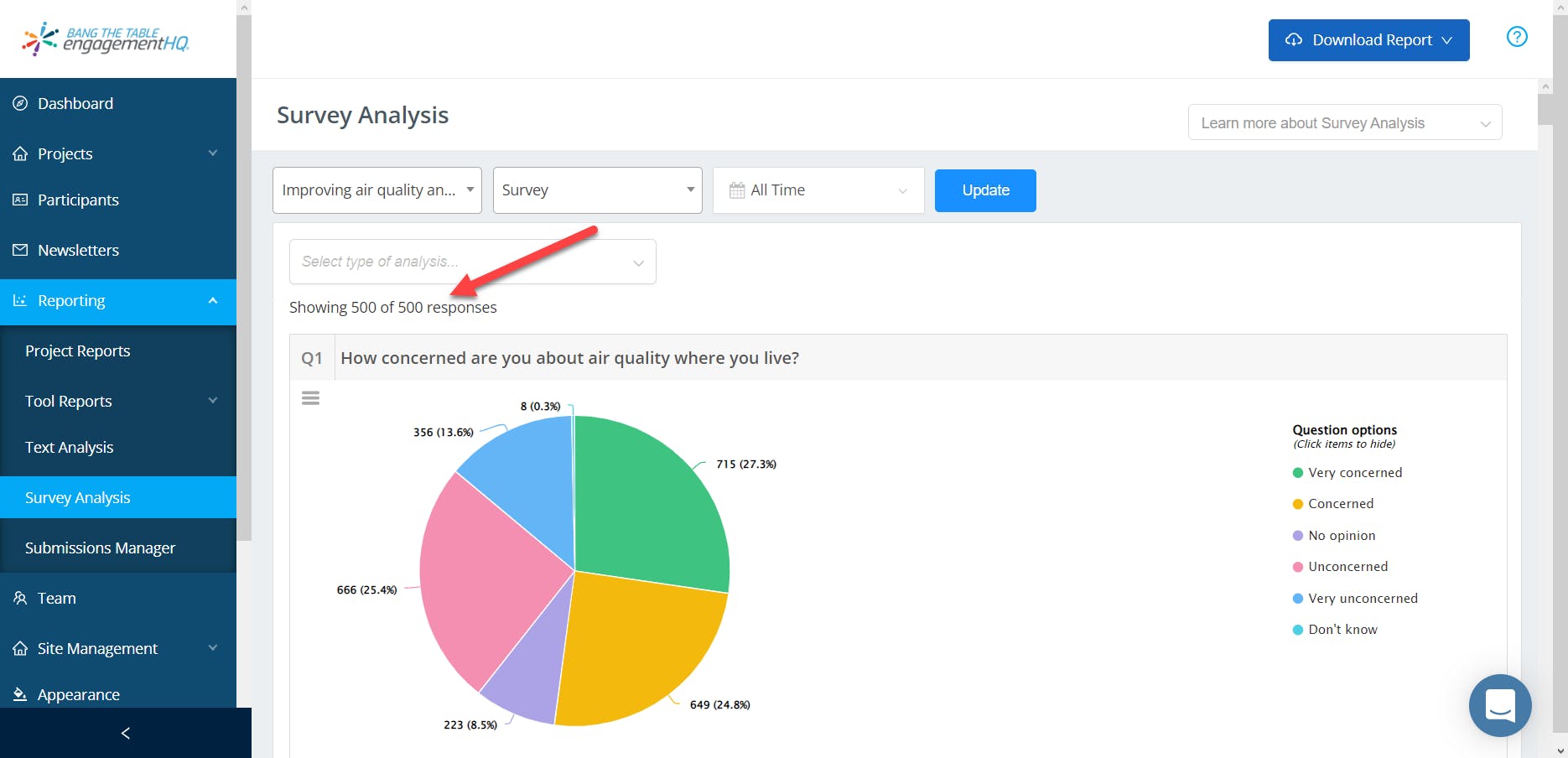The image size is (1568, 758).
Task: Click the EngagementHQ logo
Action: point(106,39)
